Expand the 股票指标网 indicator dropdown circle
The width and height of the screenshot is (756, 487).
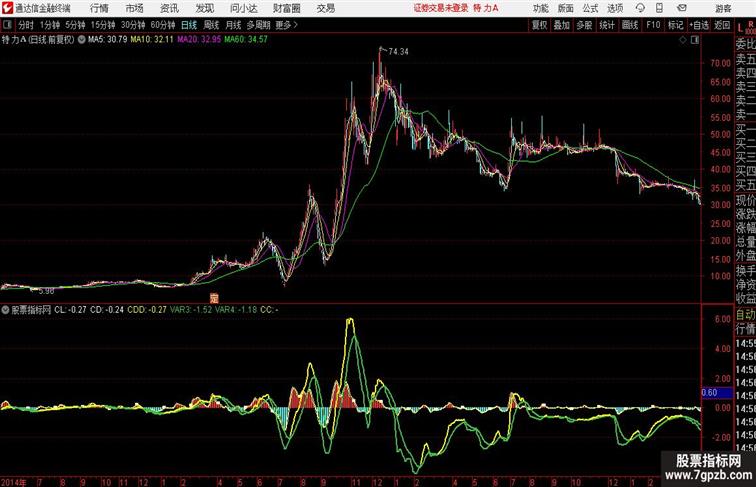(x=5, y=310)
